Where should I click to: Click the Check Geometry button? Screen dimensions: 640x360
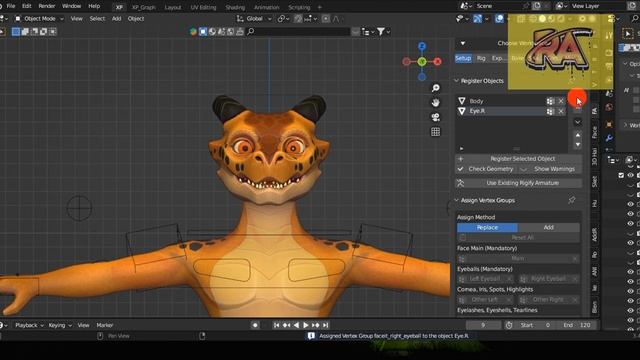(x=486, y=169)
